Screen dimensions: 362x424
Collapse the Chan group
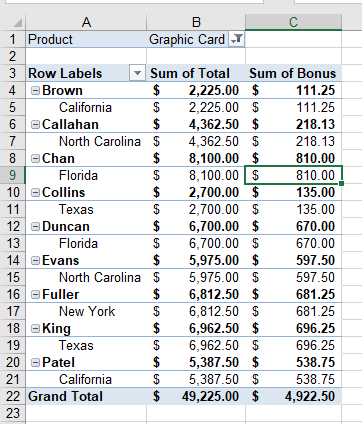(35, 159)
